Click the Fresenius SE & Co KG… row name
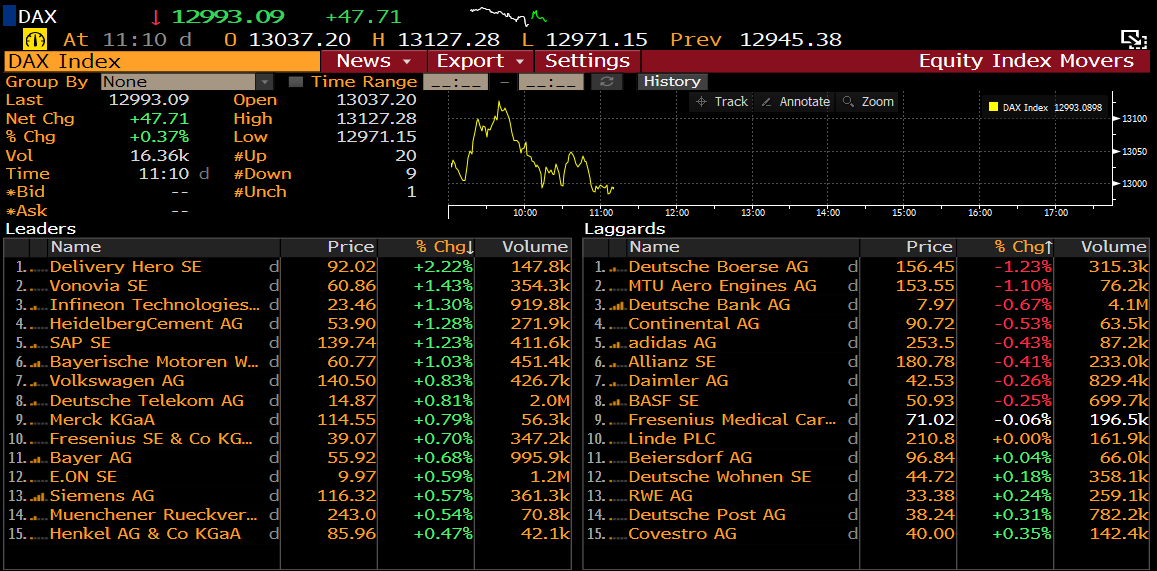Screen dimensions: 1157x571 click(x=151, y=439)
